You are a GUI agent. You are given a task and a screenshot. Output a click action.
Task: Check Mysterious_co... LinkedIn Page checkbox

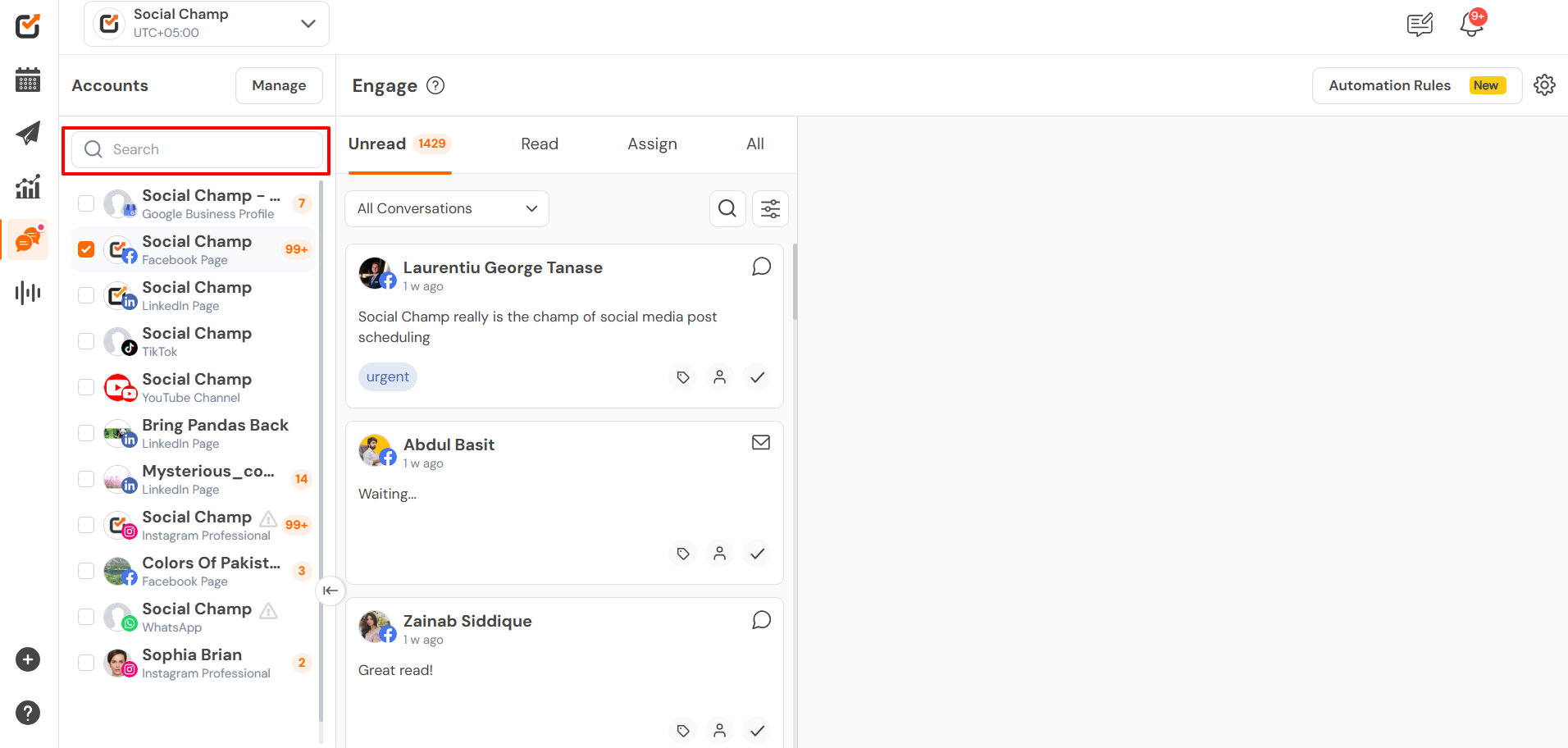86,479
